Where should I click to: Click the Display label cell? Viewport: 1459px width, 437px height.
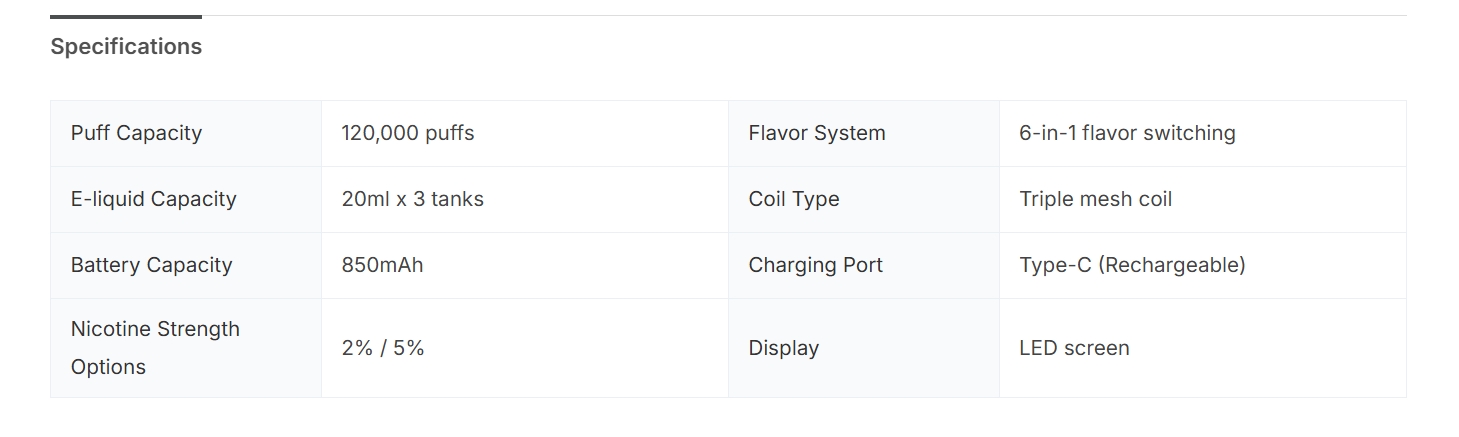pos(783,348)
